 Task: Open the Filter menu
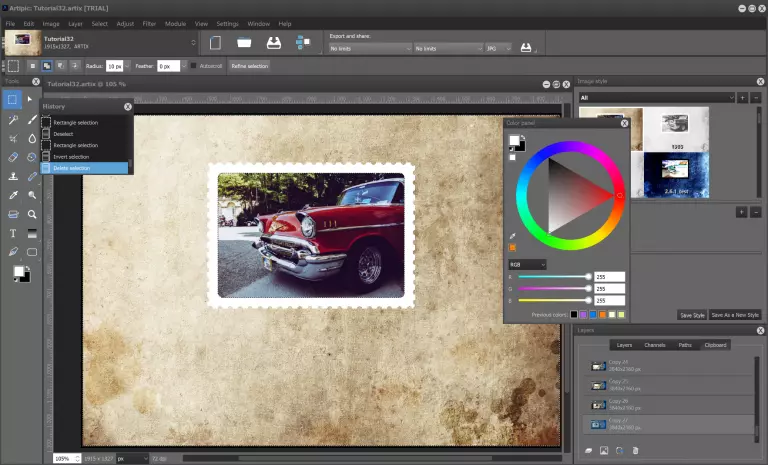click(149, 23)
